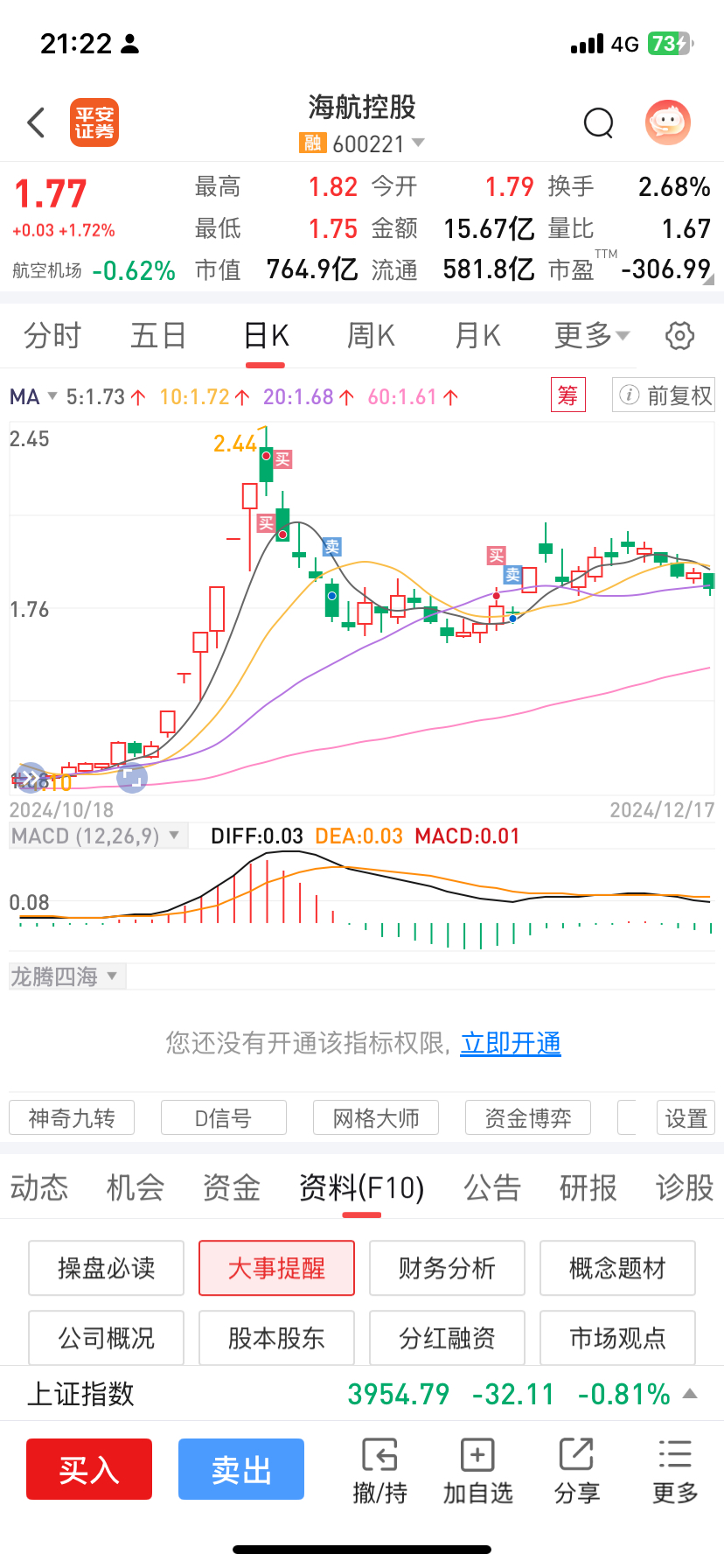The width and height of the screenshot is (724, 1568).
Task: Tap the left-edge chart expand arrows icon
Action: coord(31,778)
